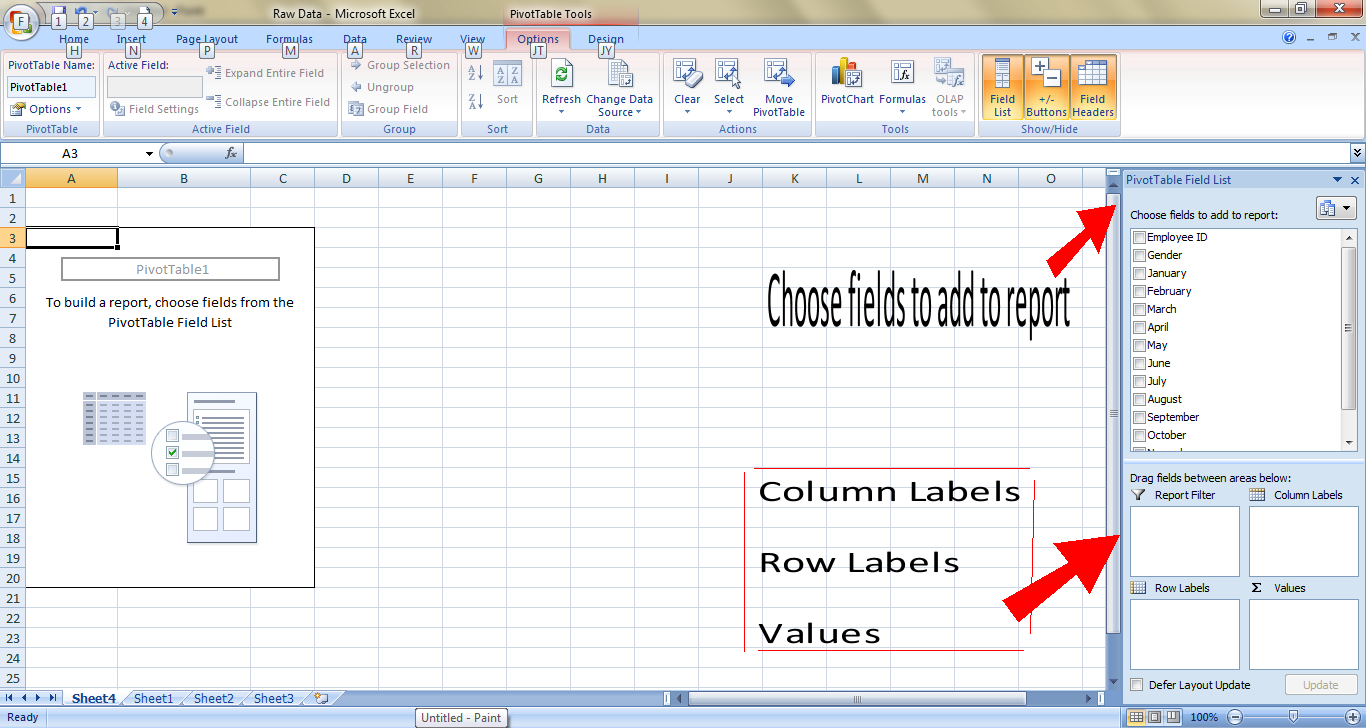
Task: Toggle Field Headers display
Action: (x=1093, y=87)
